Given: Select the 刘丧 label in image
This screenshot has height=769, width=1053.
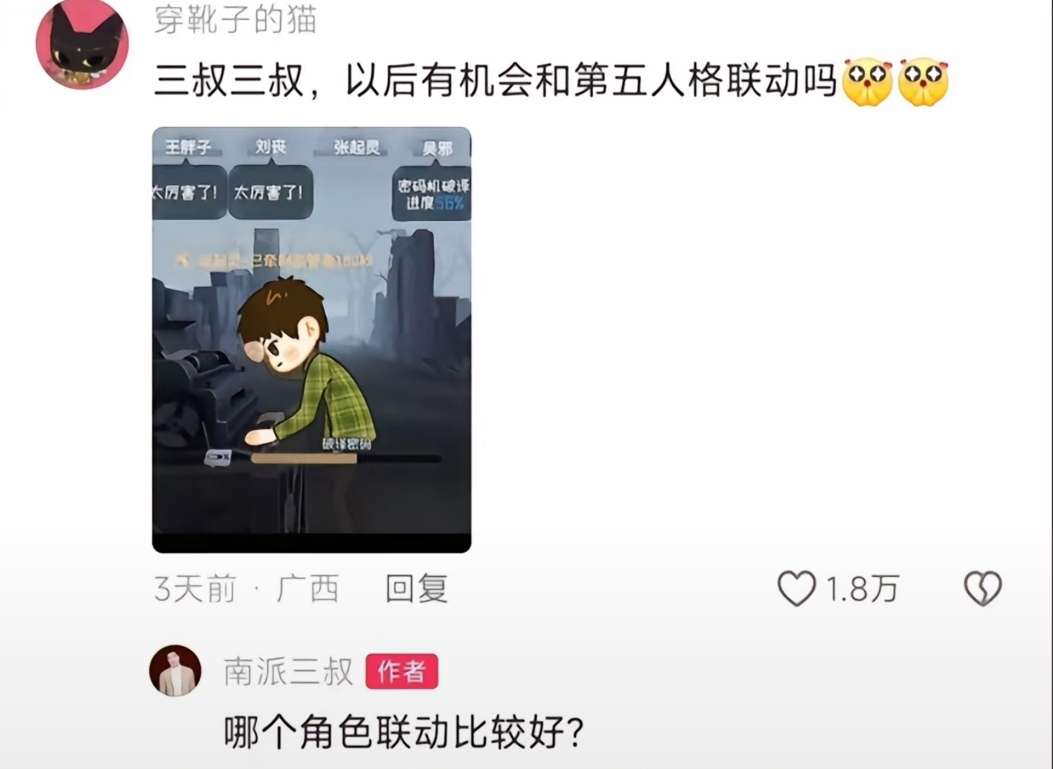Looking at the screenshot, I should point(271,146).
